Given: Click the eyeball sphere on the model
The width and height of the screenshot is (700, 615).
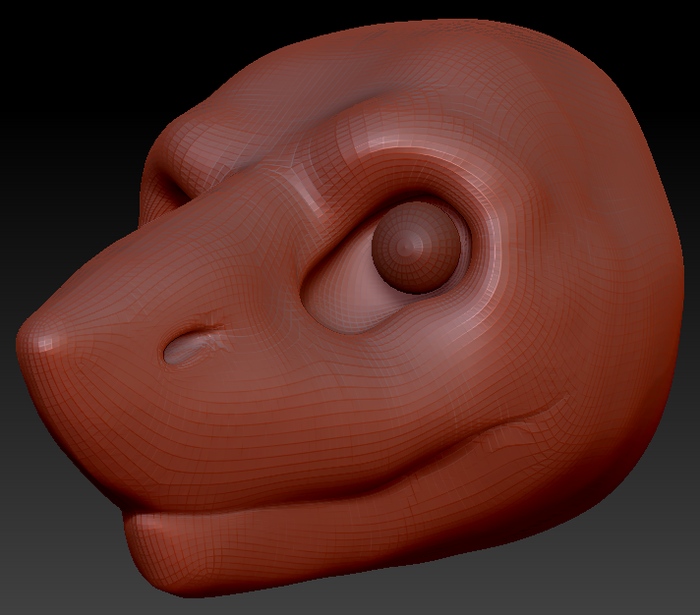Looking at the screenshot, I should [416, 247].
